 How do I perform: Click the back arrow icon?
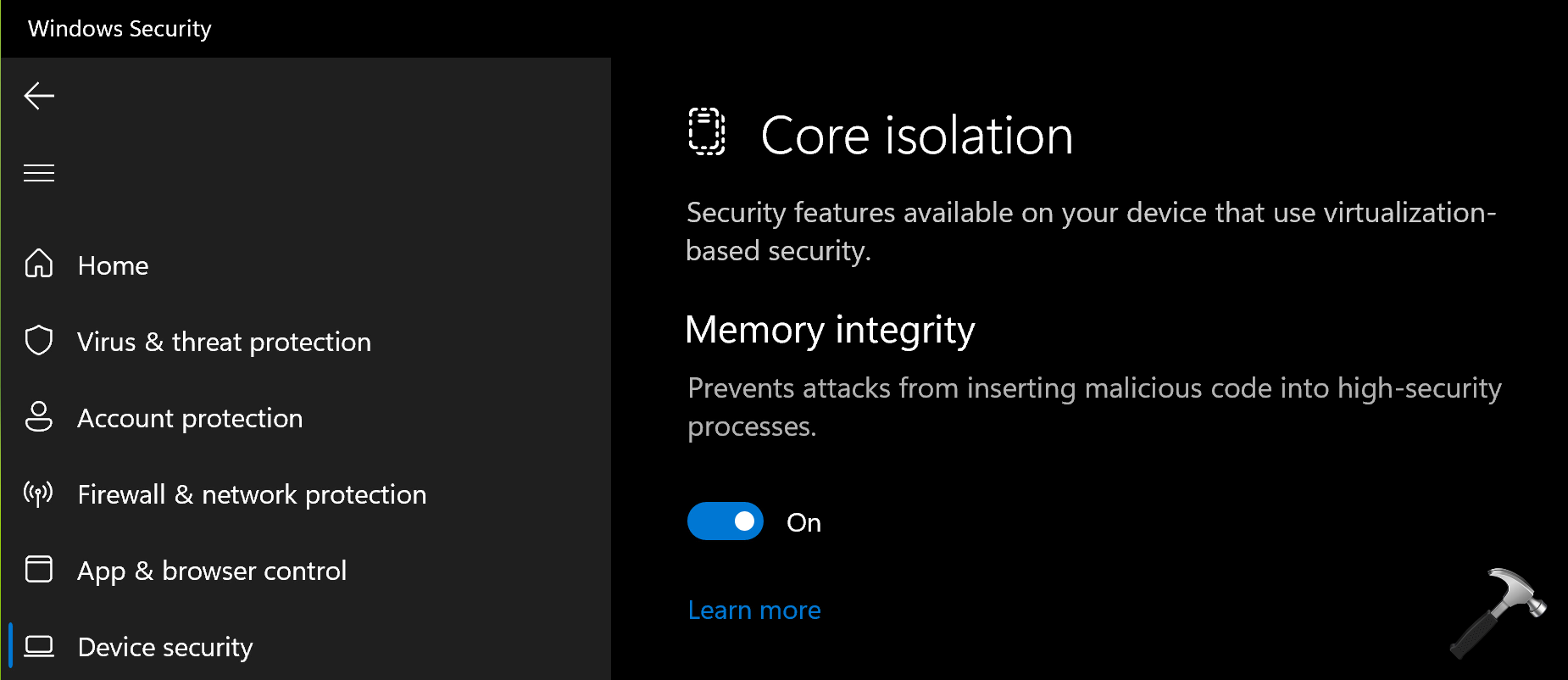pyautogui.click(x=39, y=96)
